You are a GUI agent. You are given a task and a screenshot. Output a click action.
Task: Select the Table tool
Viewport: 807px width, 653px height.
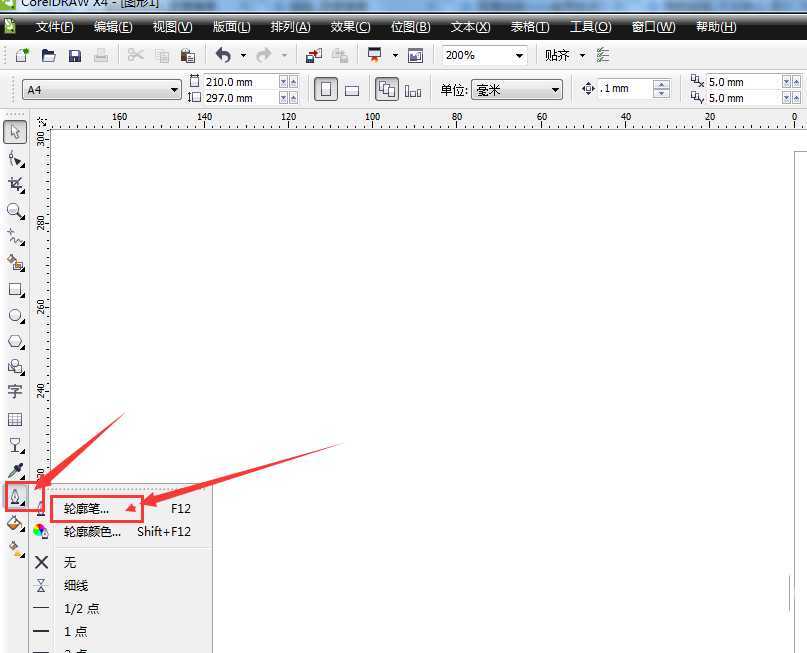point(15,419)
